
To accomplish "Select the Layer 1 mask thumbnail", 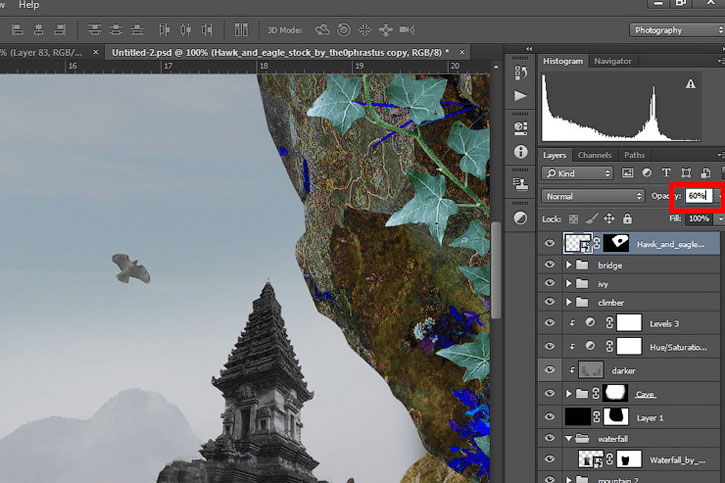I will point(616,417).
